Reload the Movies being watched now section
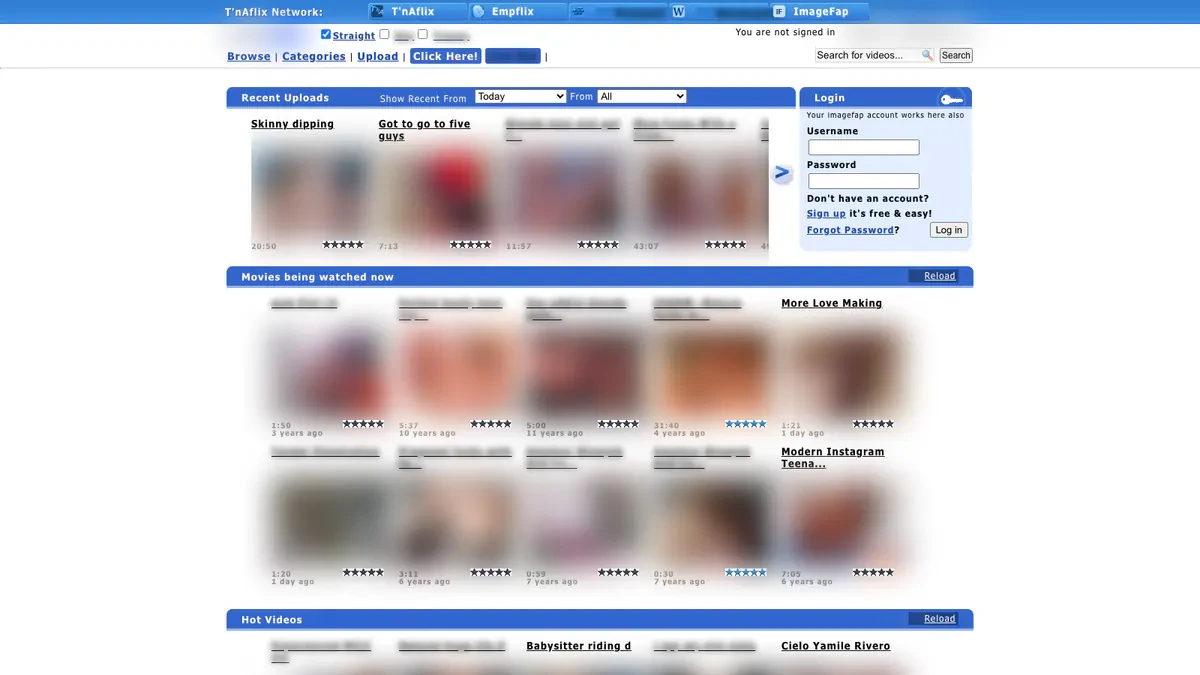 [939, 276]
